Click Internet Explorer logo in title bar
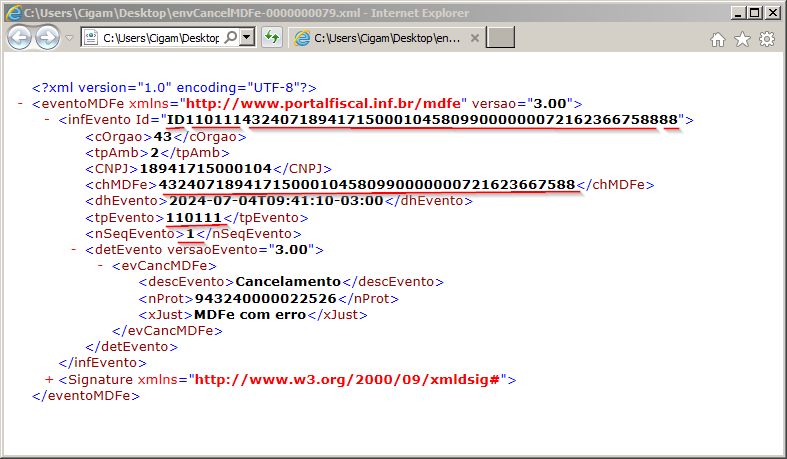The image size is (787, 459). click(14, 13)
